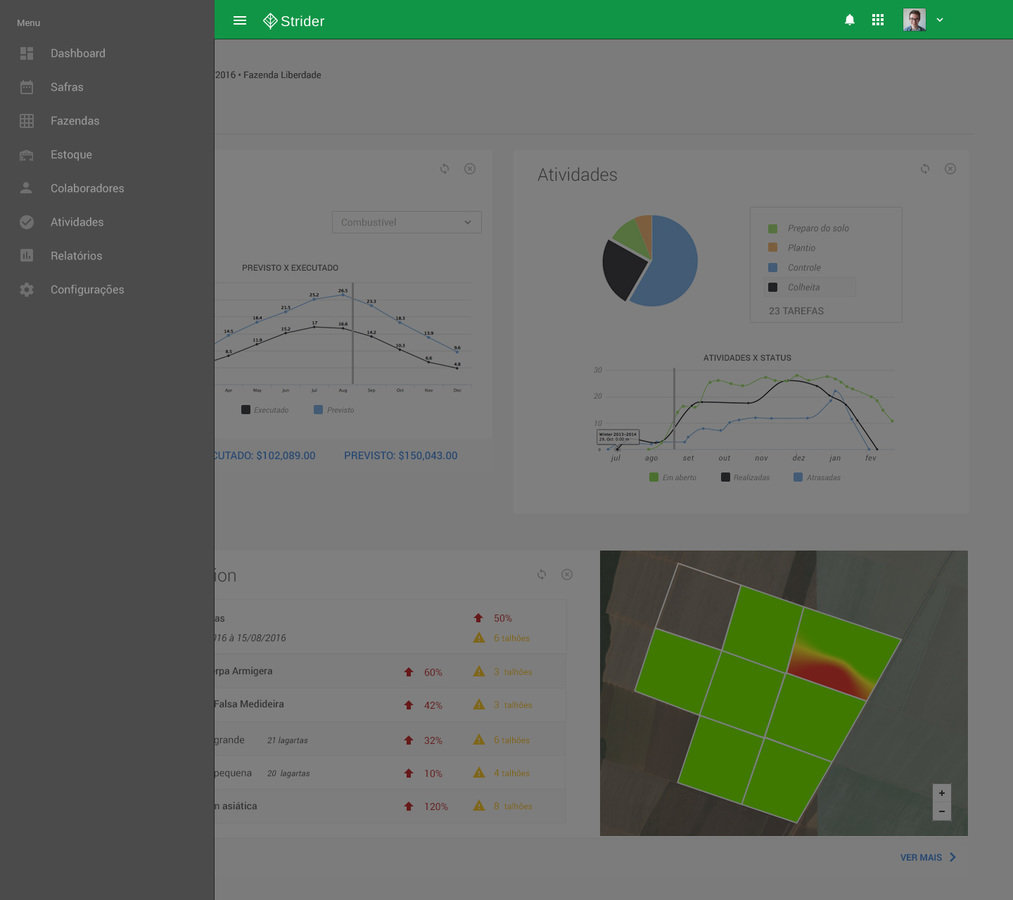The image size is (1013, 900).
Task: Zoom out on the field map
Action: click(x=942, y=811)
